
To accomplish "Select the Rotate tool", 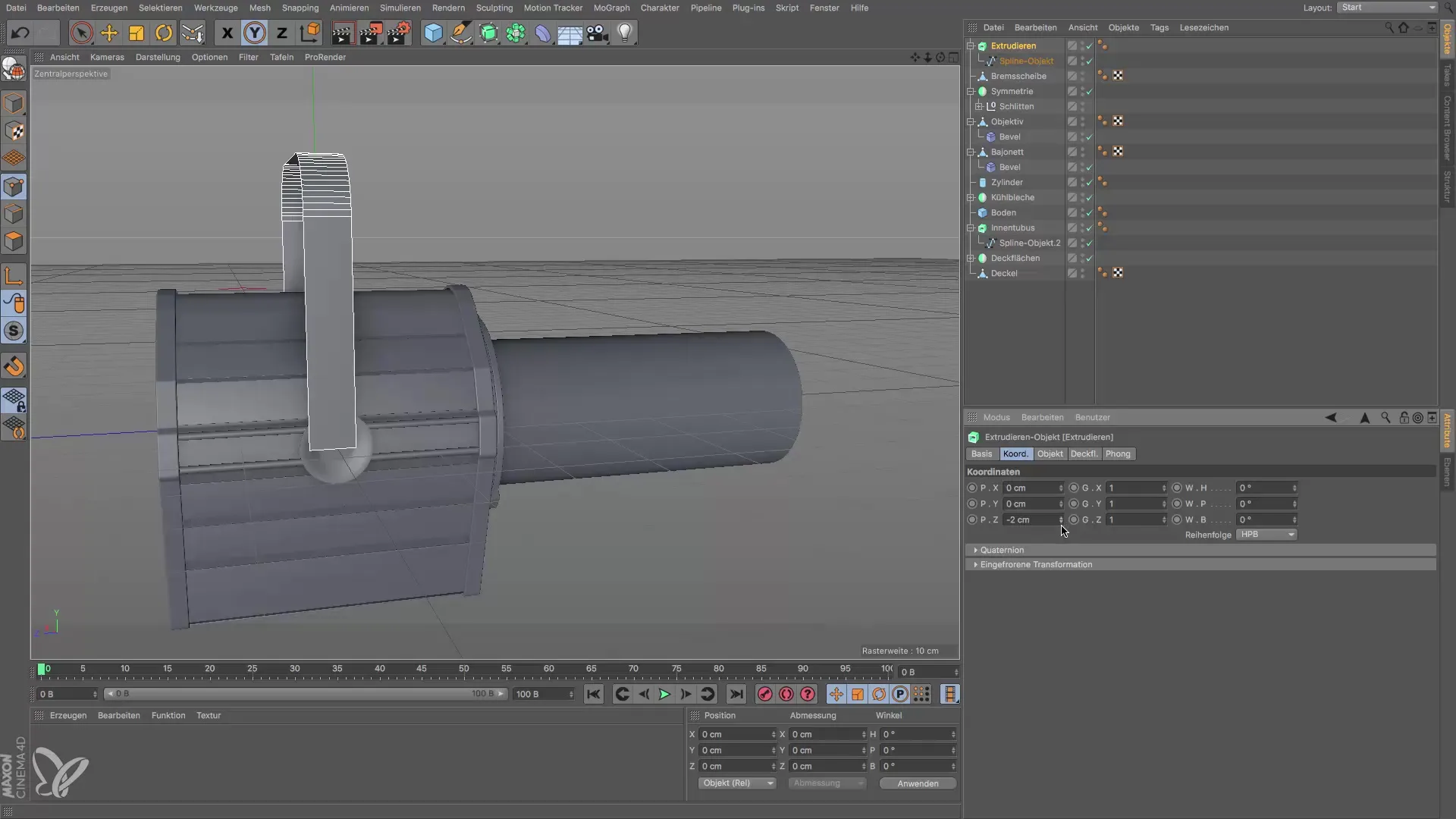I will click(164, 33).
